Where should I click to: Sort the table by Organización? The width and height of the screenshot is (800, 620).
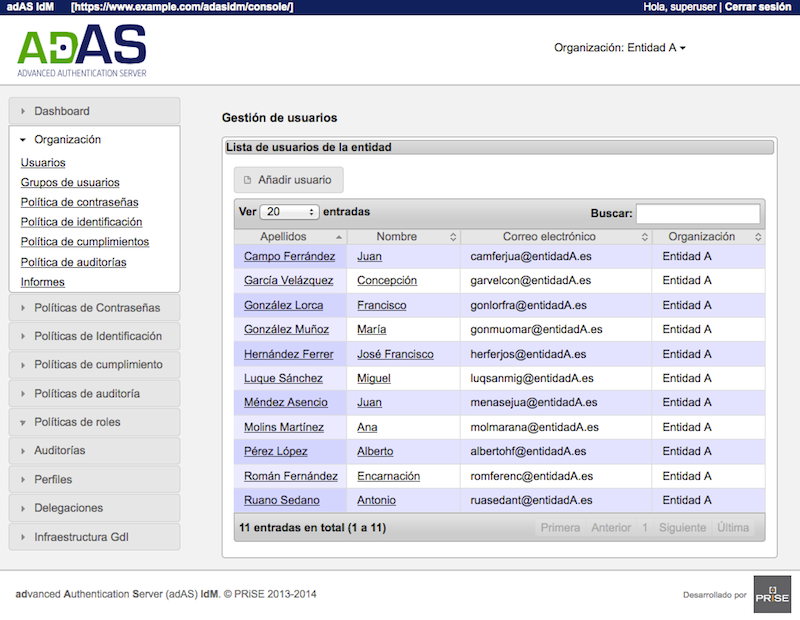pos(709,237)
